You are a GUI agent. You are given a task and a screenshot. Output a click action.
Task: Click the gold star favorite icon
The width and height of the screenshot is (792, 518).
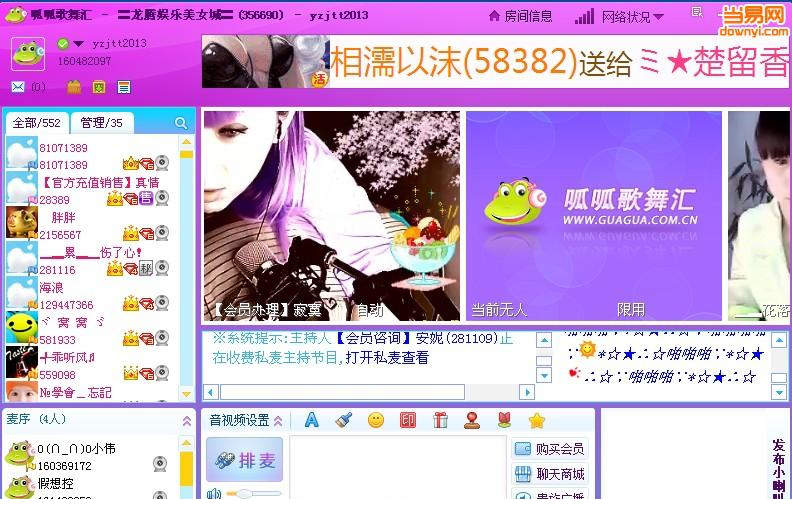(x=536, y=420)
